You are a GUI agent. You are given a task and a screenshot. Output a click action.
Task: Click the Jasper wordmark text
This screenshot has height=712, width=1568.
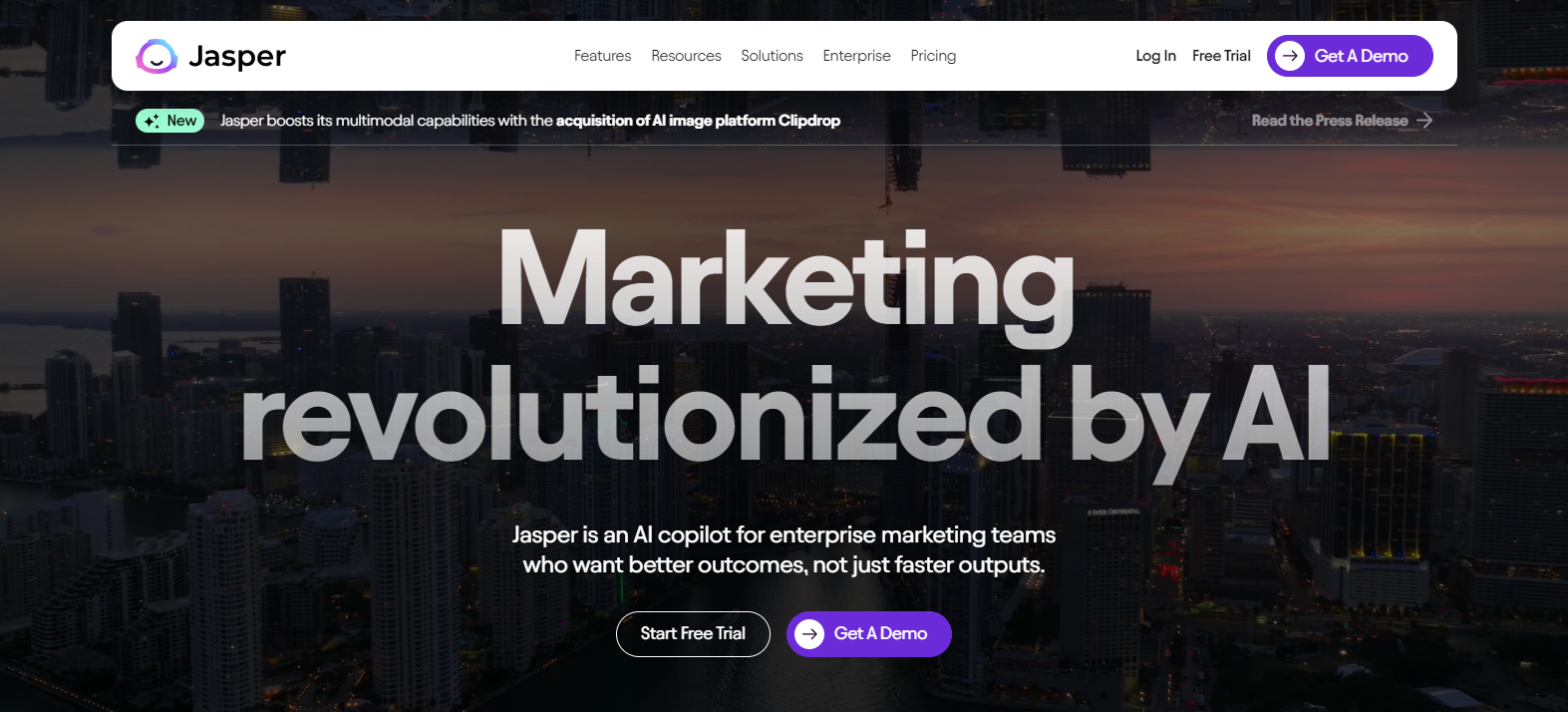coord(237,57)
